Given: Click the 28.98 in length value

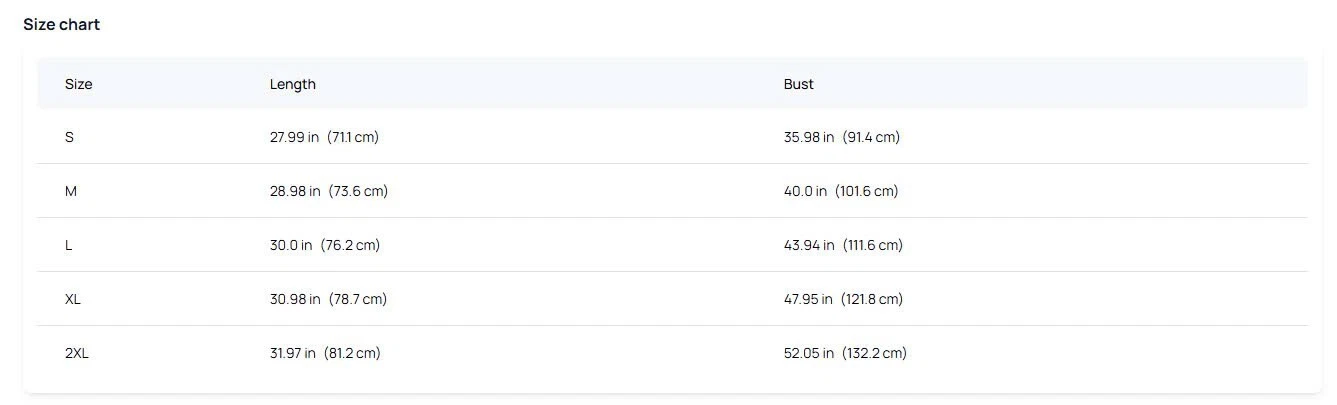Looking at the screenshot, I should click(295, 191).
